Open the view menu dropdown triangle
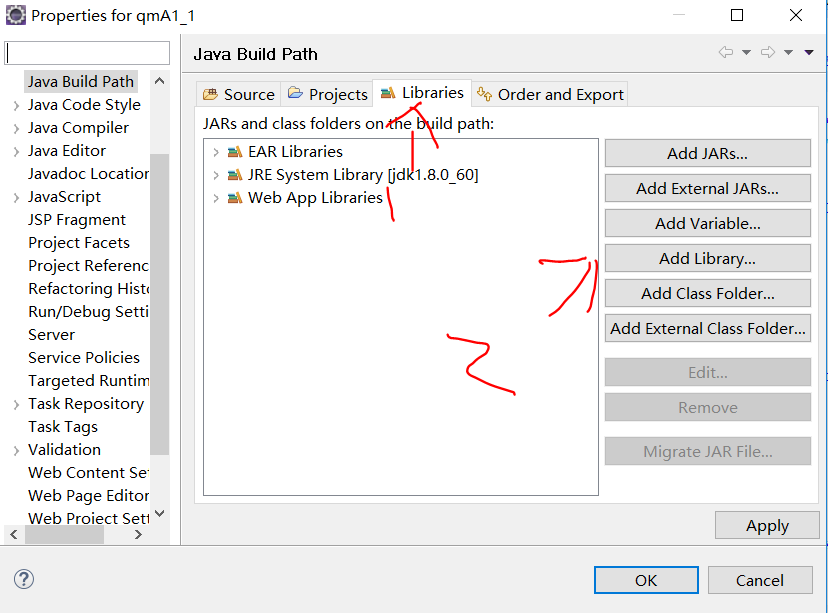Screen dimensions: 828x613 click(x=809, y=52)
